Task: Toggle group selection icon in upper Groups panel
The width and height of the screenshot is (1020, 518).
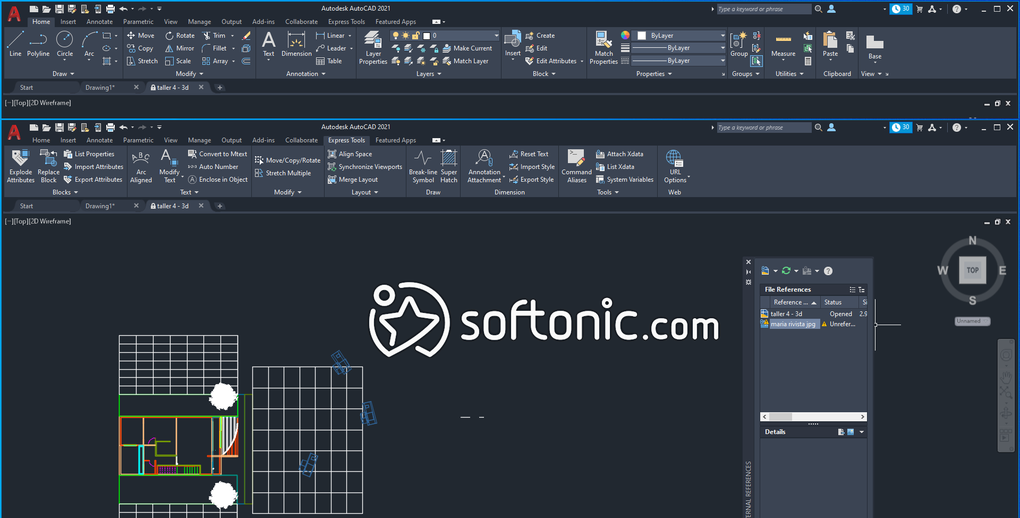Action: [756, 61]
